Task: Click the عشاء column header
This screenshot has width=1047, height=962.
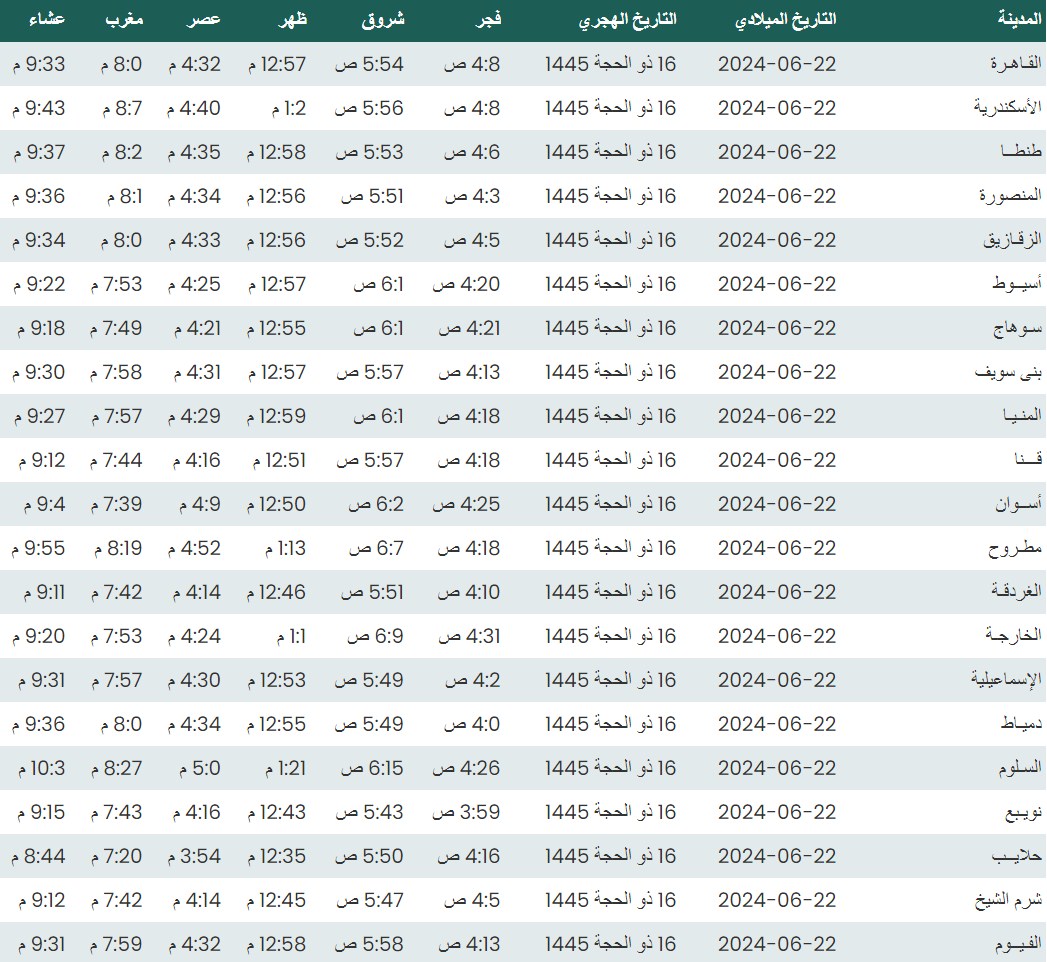Action: click(40, 20)
